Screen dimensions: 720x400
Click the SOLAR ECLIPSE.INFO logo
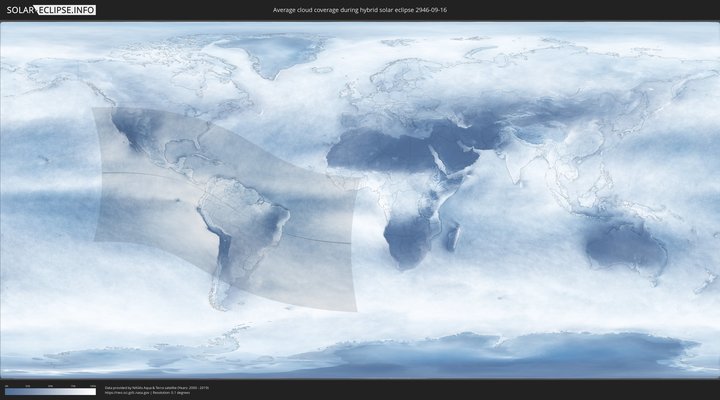pos(49,10)
